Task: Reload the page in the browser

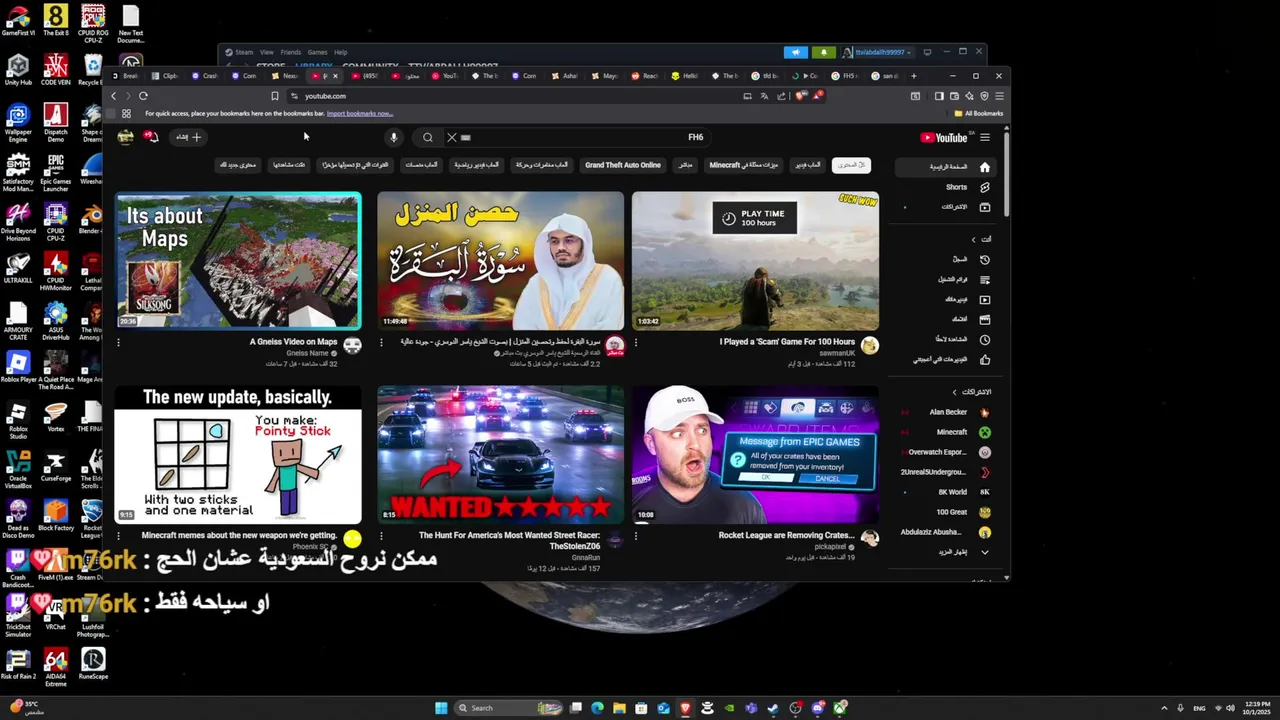Action: coord(143,96)
